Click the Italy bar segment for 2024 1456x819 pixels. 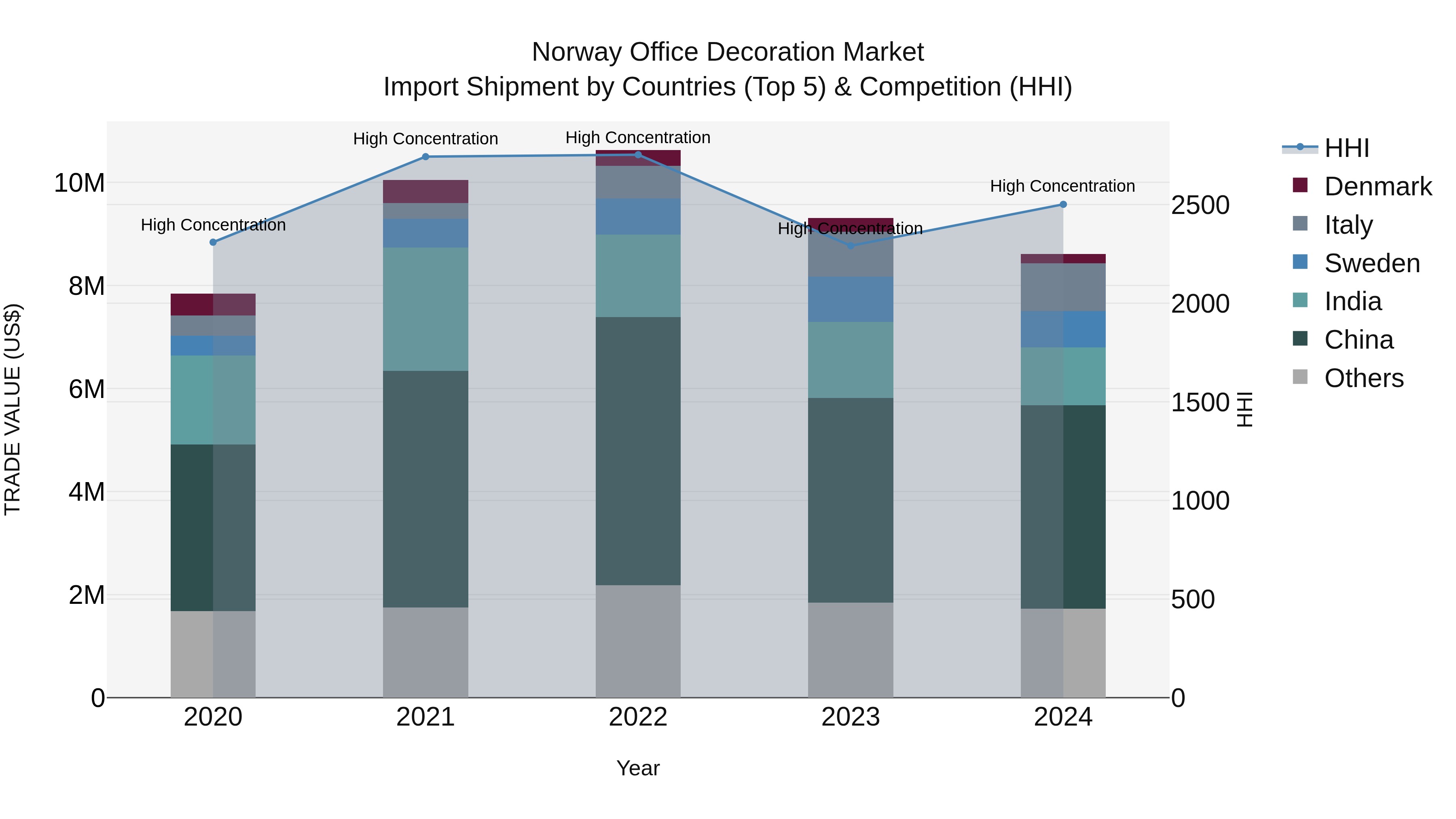(1063, 288)
